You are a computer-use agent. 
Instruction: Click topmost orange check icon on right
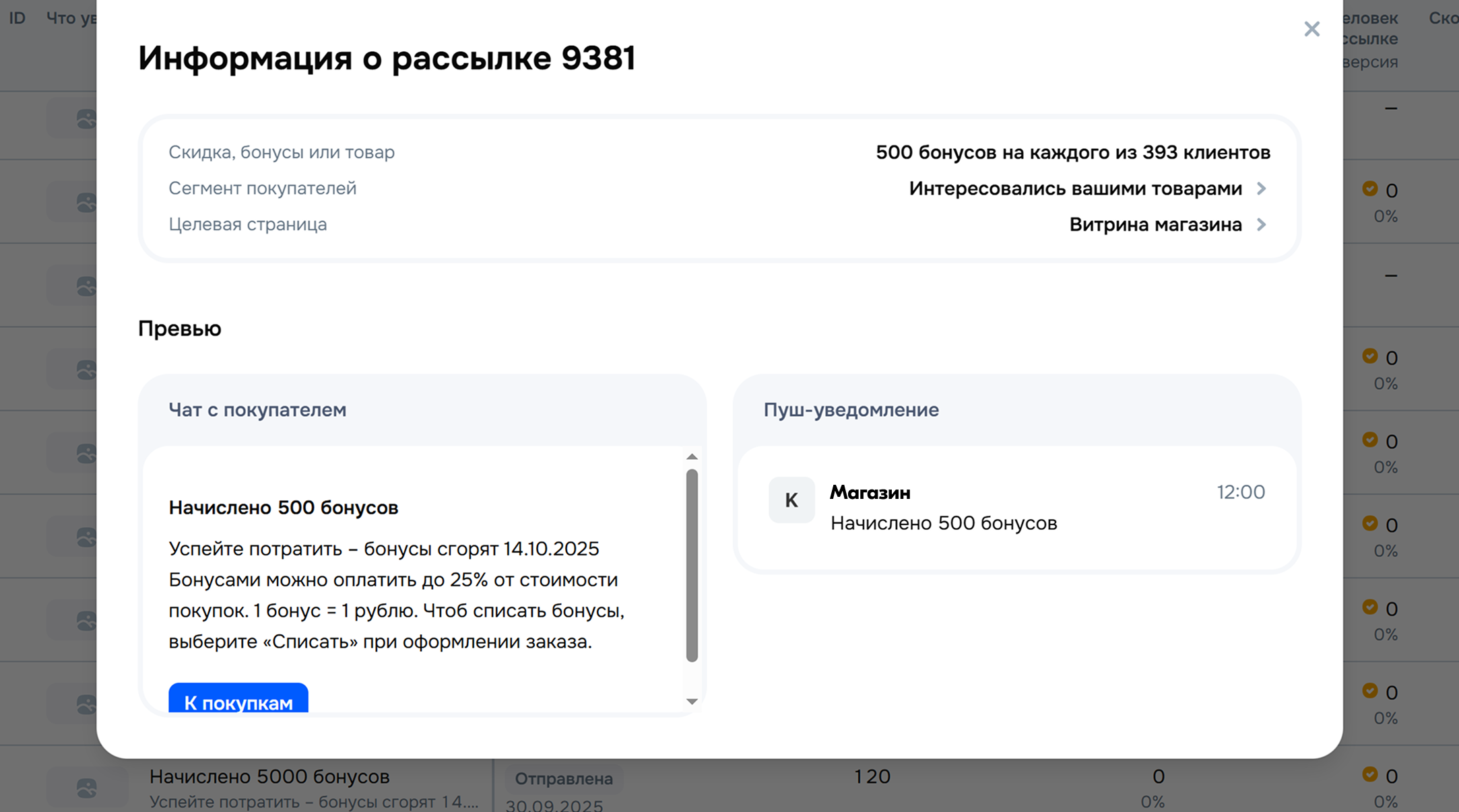click(x=1369, y=189)
